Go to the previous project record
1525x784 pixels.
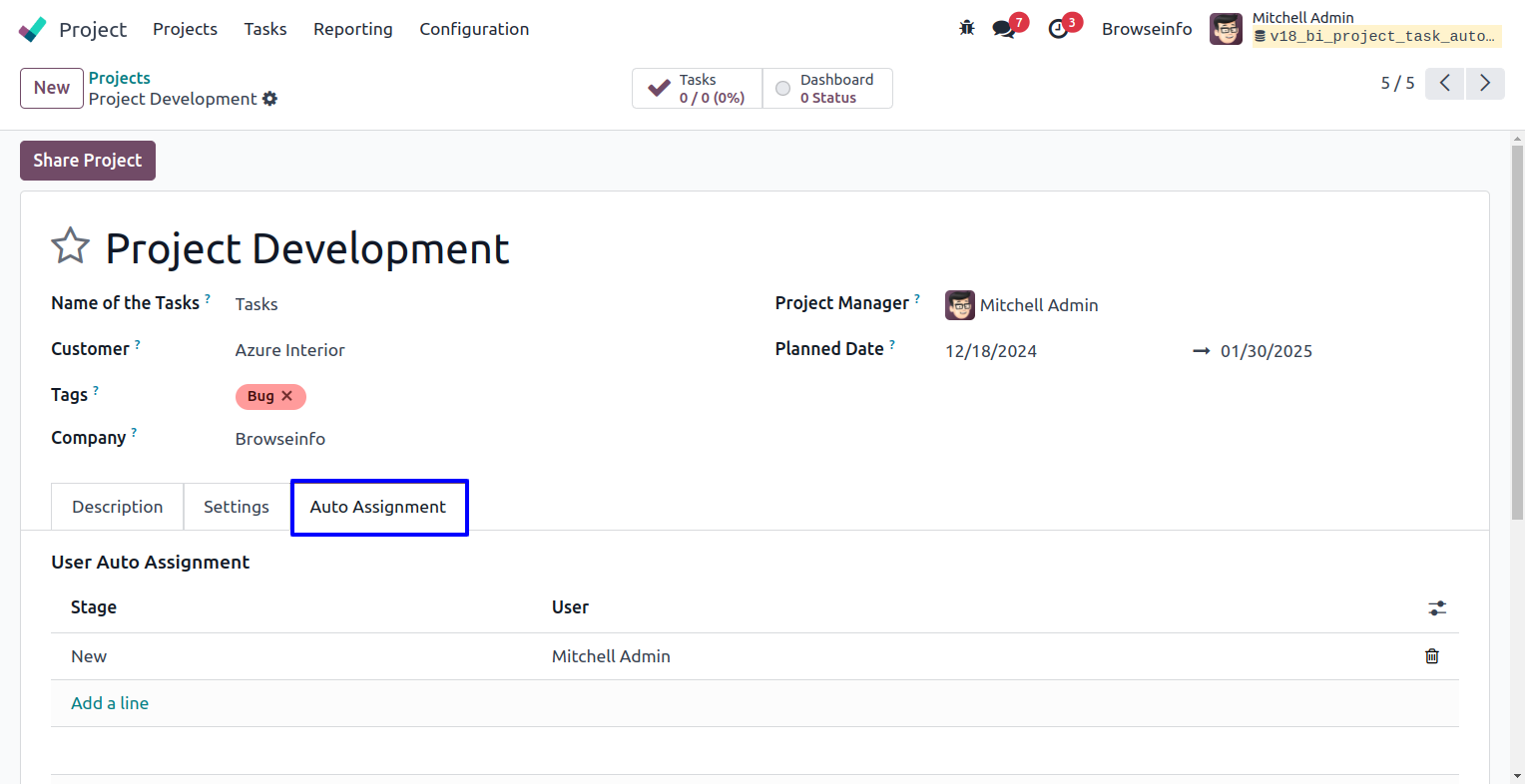click(x=1444, y=83)
